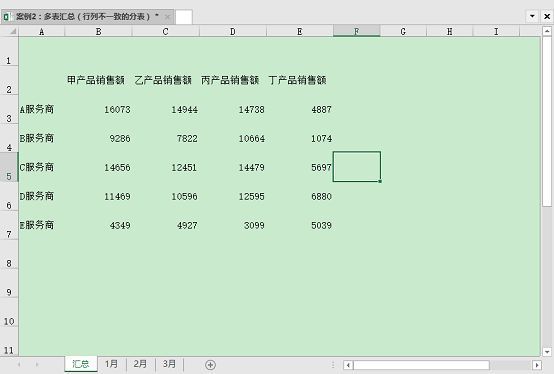Open the 3月 sheet tab
This screenshot has height=374, width=554.
[169, 364]
